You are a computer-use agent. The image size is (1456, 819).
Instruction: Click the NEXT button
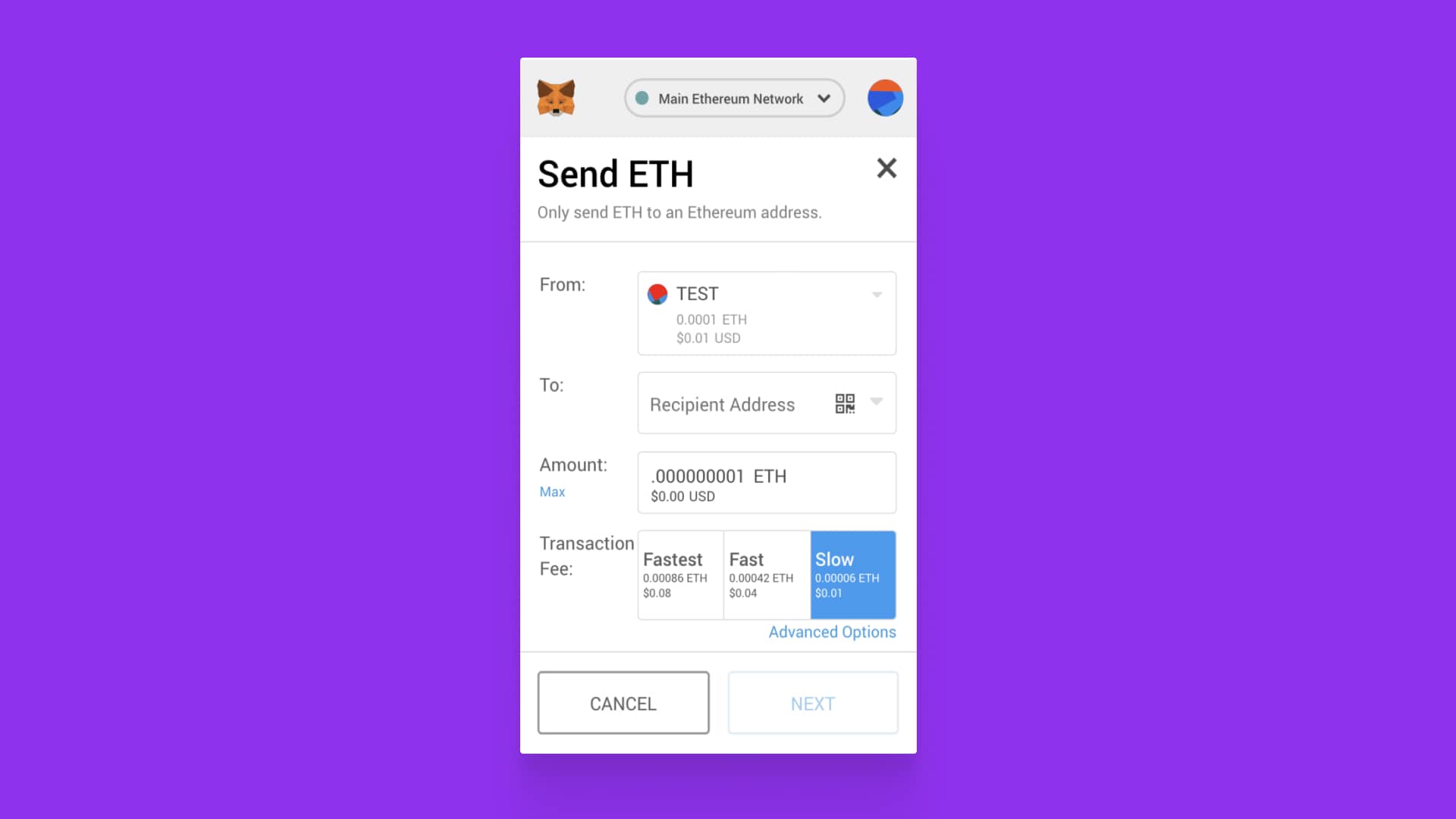click(813, 703)
